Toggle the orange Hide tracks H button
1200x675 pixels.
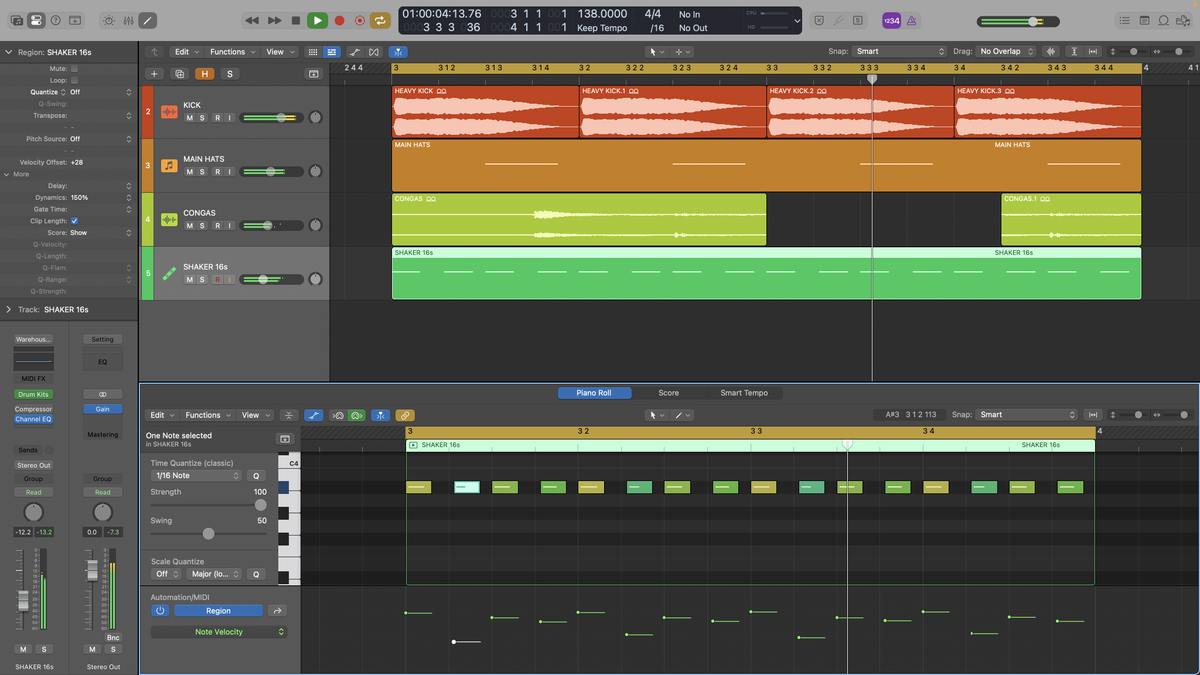204,74
